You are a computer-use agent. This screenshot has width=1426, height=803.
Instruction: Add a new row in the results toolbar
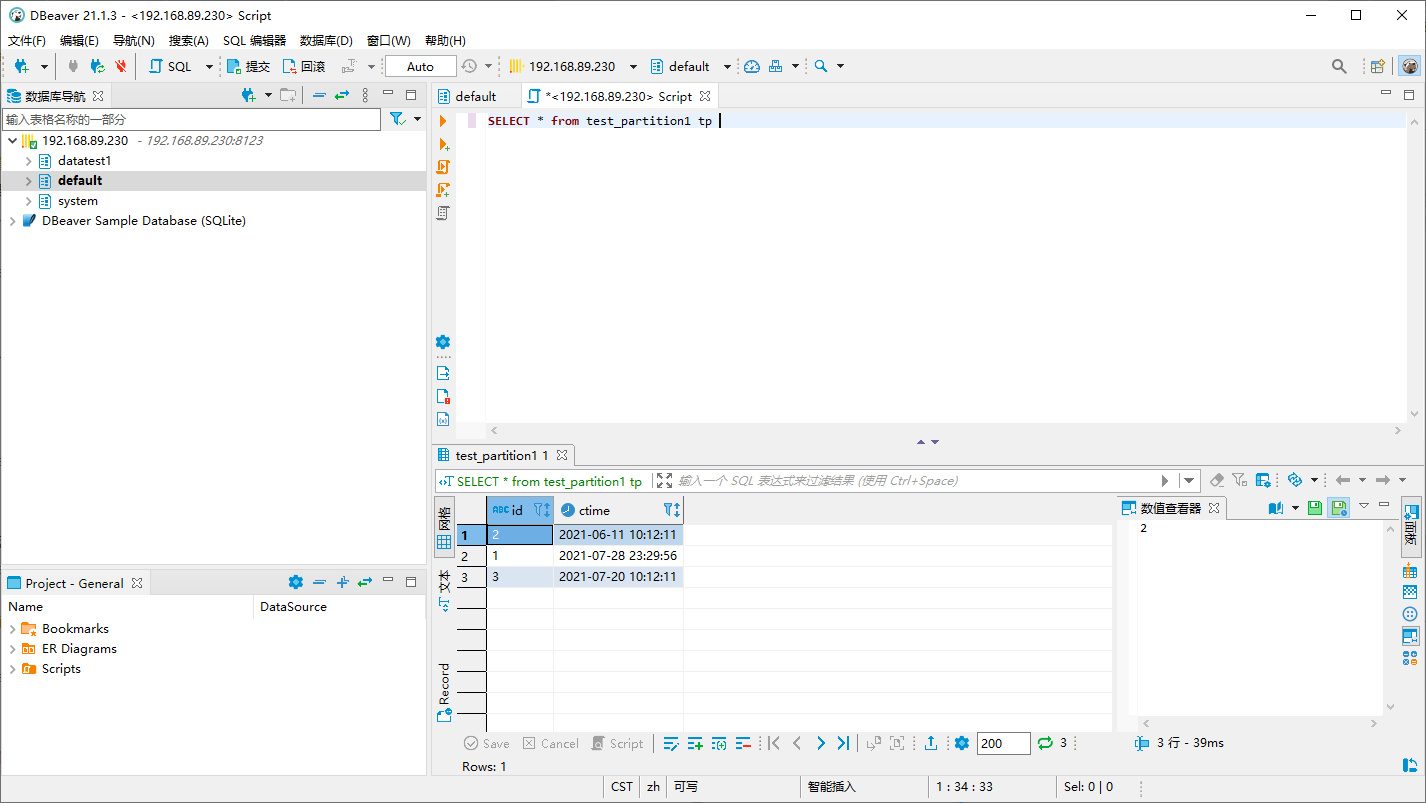(695, 743)
